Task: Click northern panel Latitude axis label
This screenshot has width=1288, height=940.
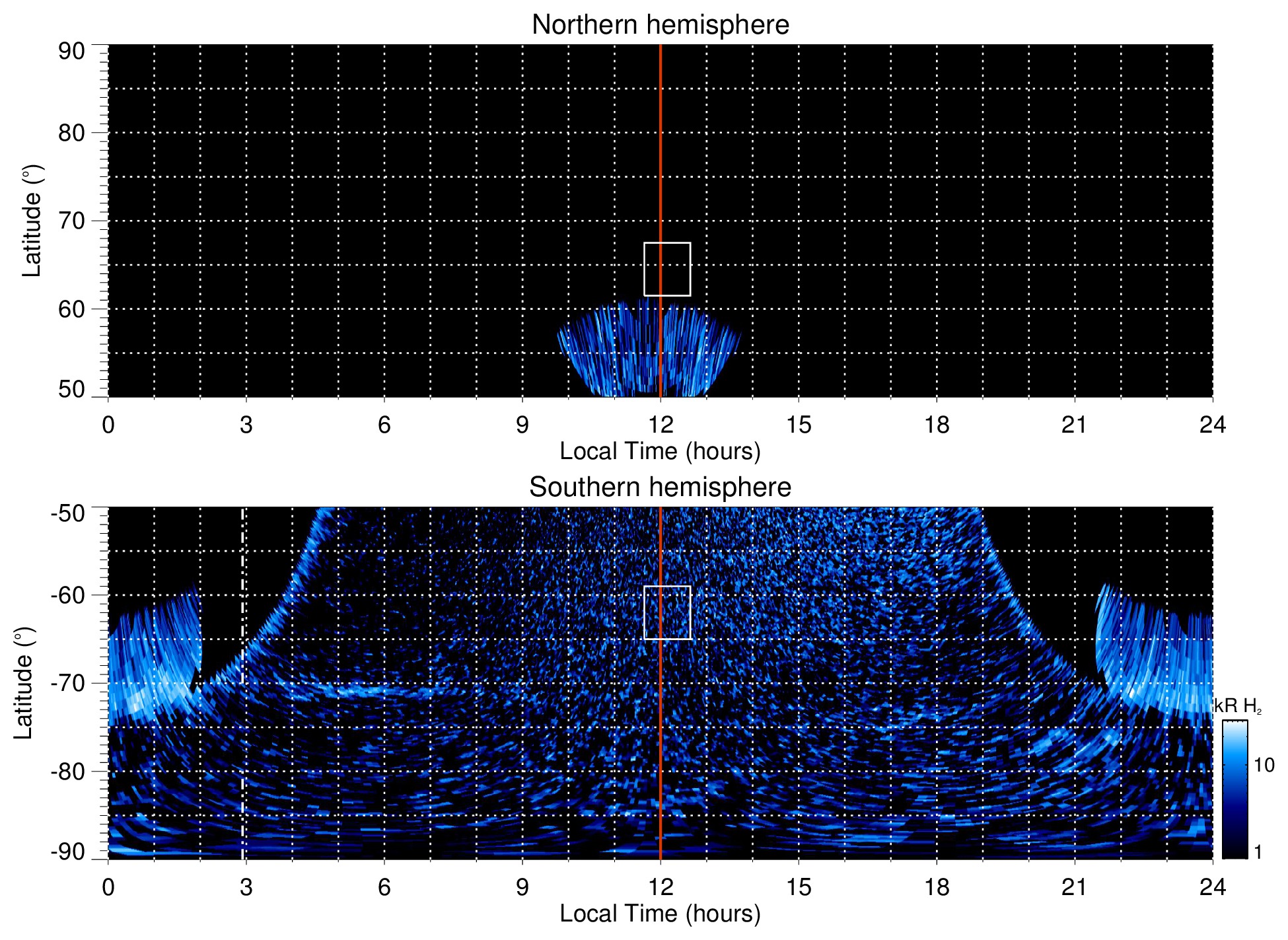Action: coord(31,221)
